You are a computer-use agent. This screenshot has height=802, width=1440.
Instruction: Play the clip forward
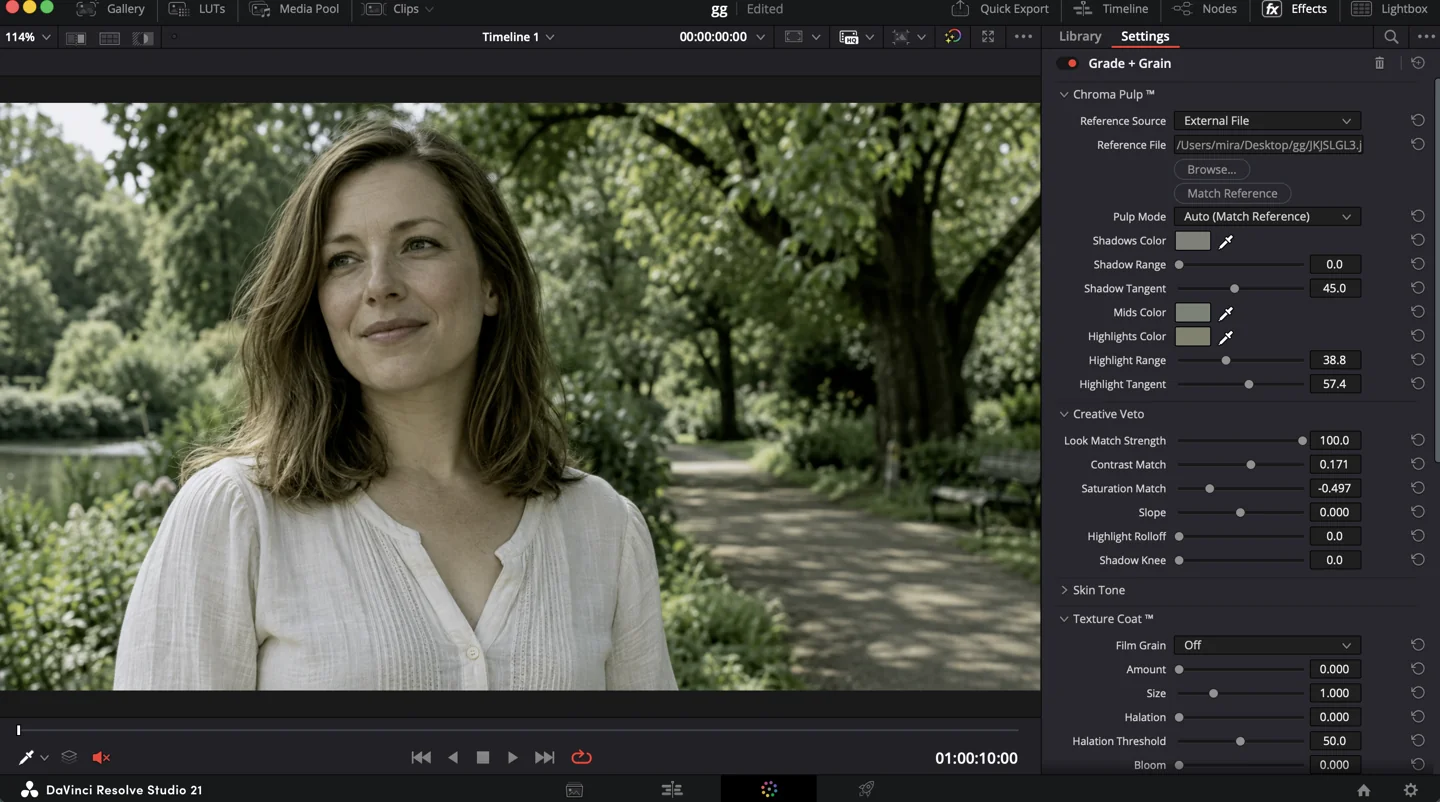click(513, 758)
